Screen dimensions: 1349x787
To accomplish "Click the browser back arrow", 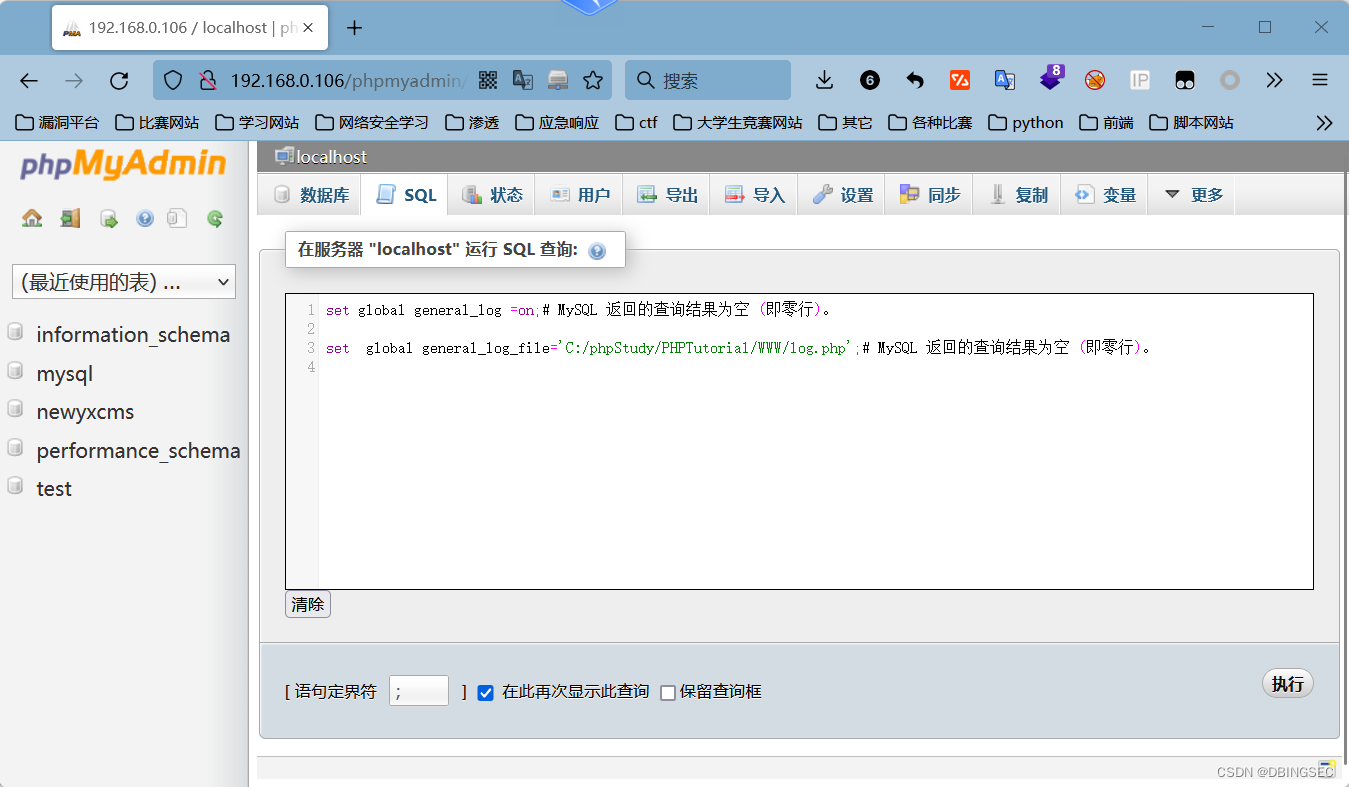I will click(x=29, y=81).
